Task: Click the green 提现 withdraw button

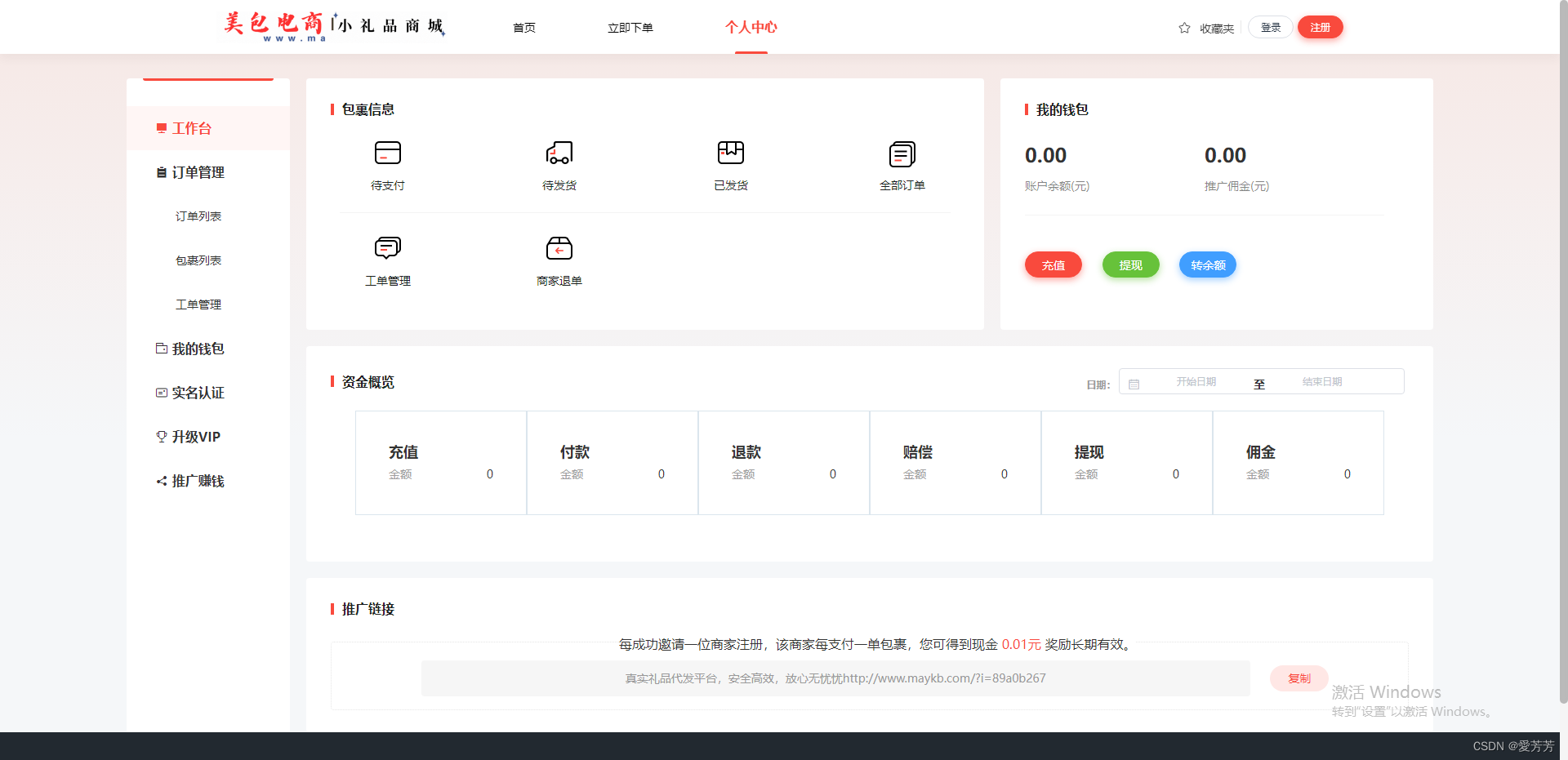Action: pos(1131,265)
